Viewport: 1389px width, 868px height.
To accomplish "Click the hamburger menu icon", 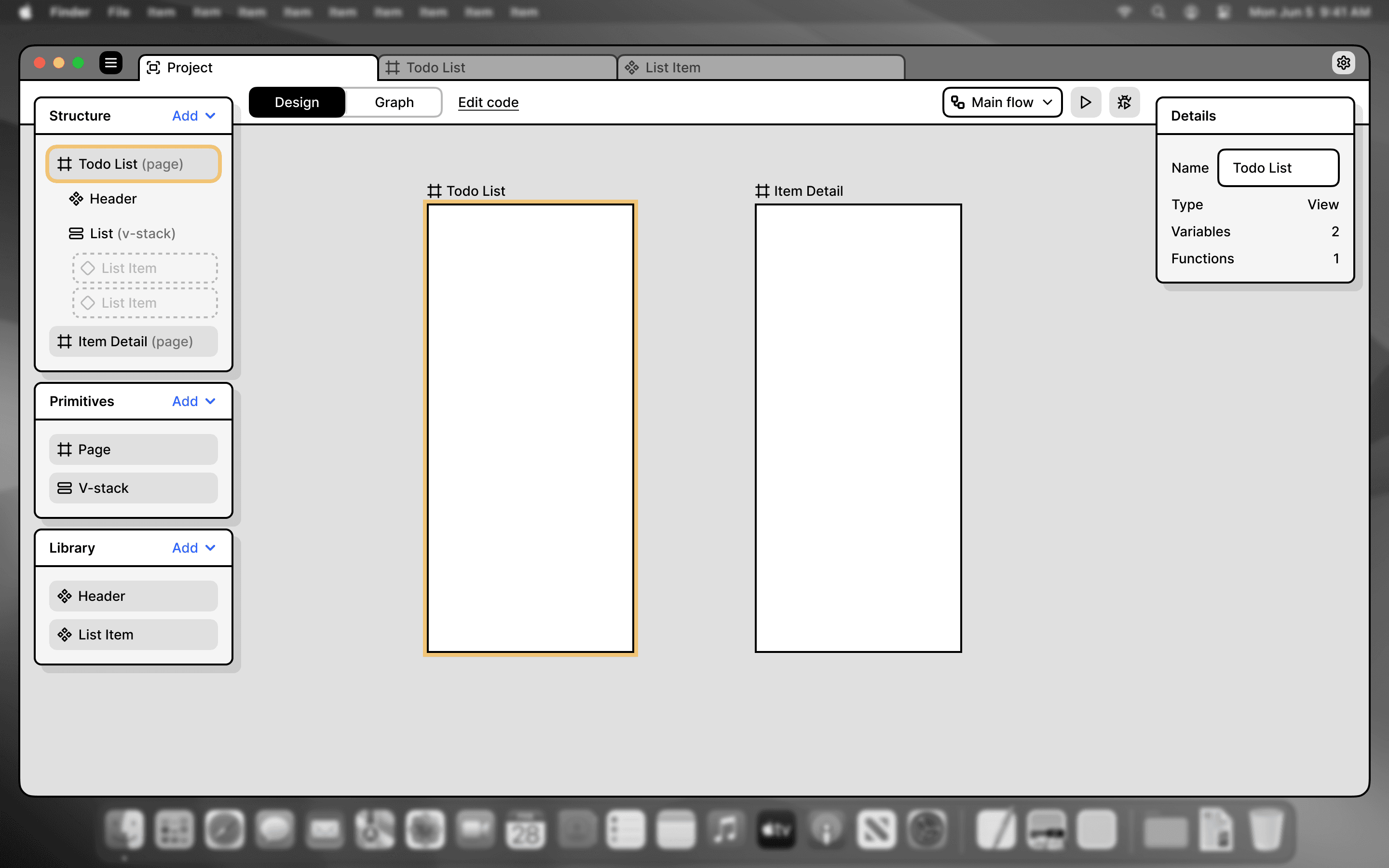I will pos(111,63).
